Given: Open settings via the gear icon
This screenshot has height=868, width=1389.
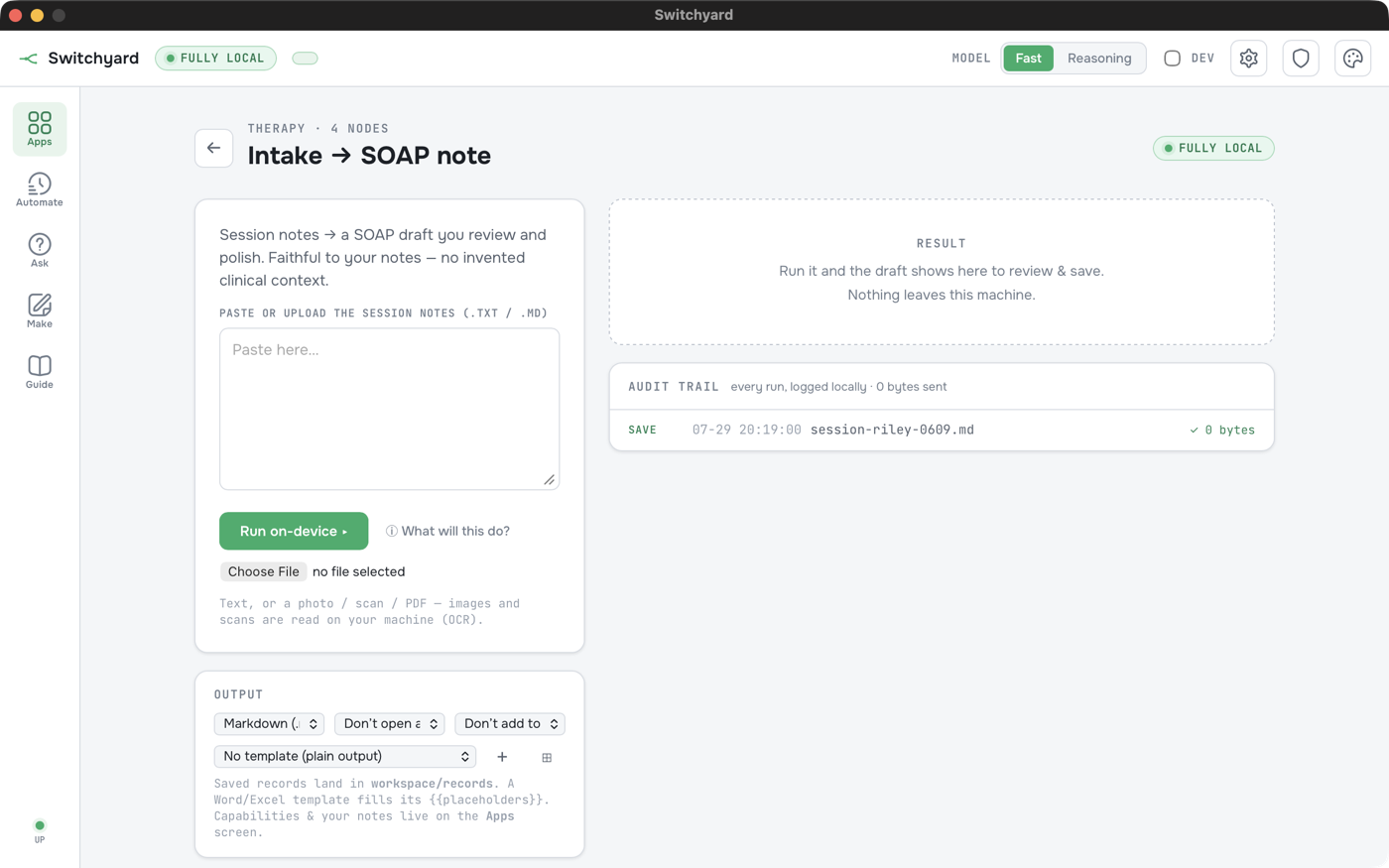Looking at the screenshot, I should 1249,59.
